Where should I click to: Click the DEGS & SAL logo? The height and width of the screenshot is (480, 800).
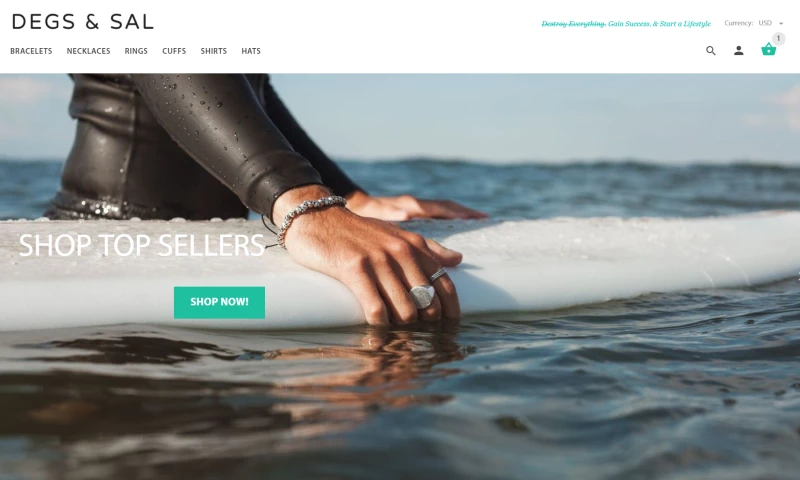coord(83,22)
